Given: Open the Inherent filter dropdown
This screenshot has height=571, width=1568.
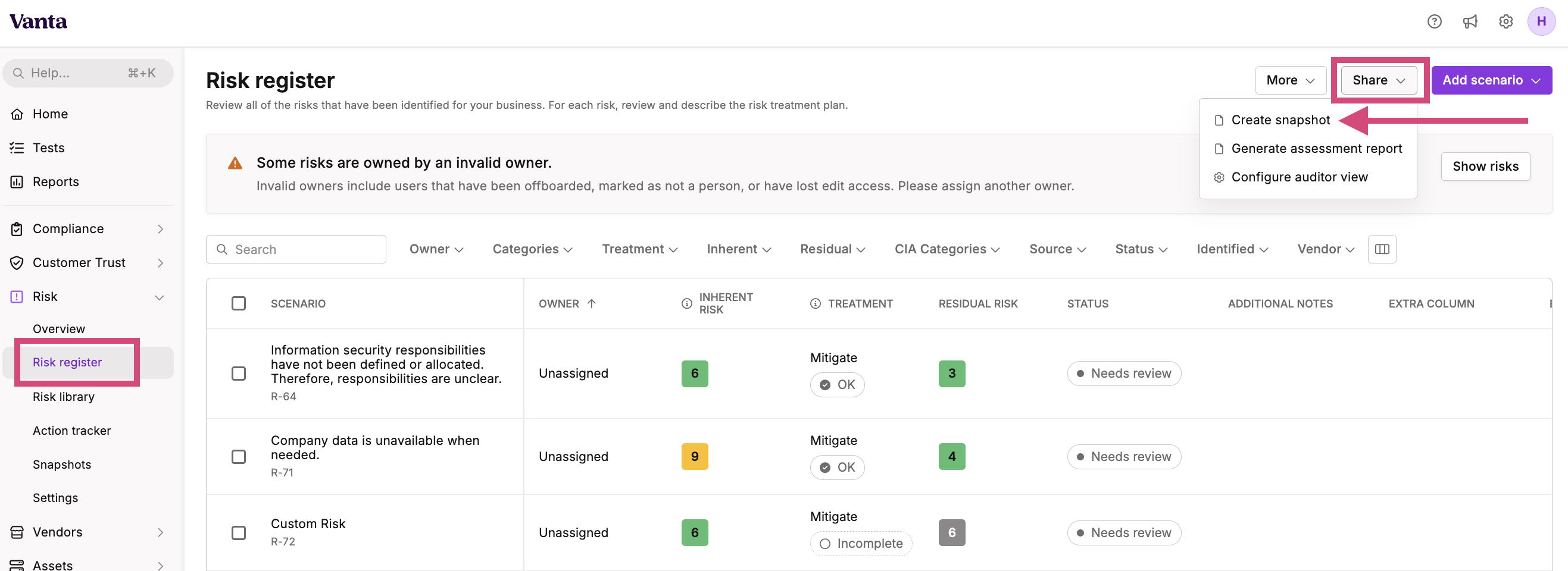Looking at the screenshot, I should (x=739, y=249).
